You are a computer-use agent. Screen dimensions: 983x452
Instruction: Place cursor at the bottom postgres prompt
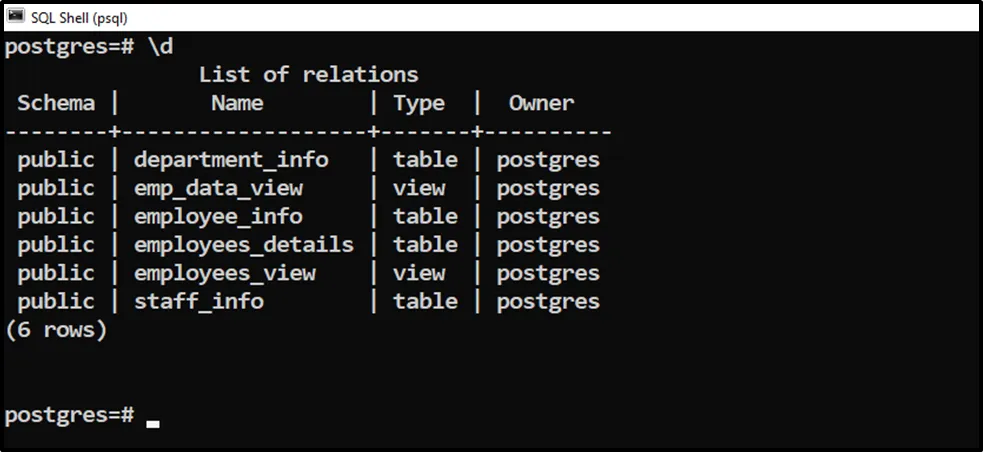[152, 415]
